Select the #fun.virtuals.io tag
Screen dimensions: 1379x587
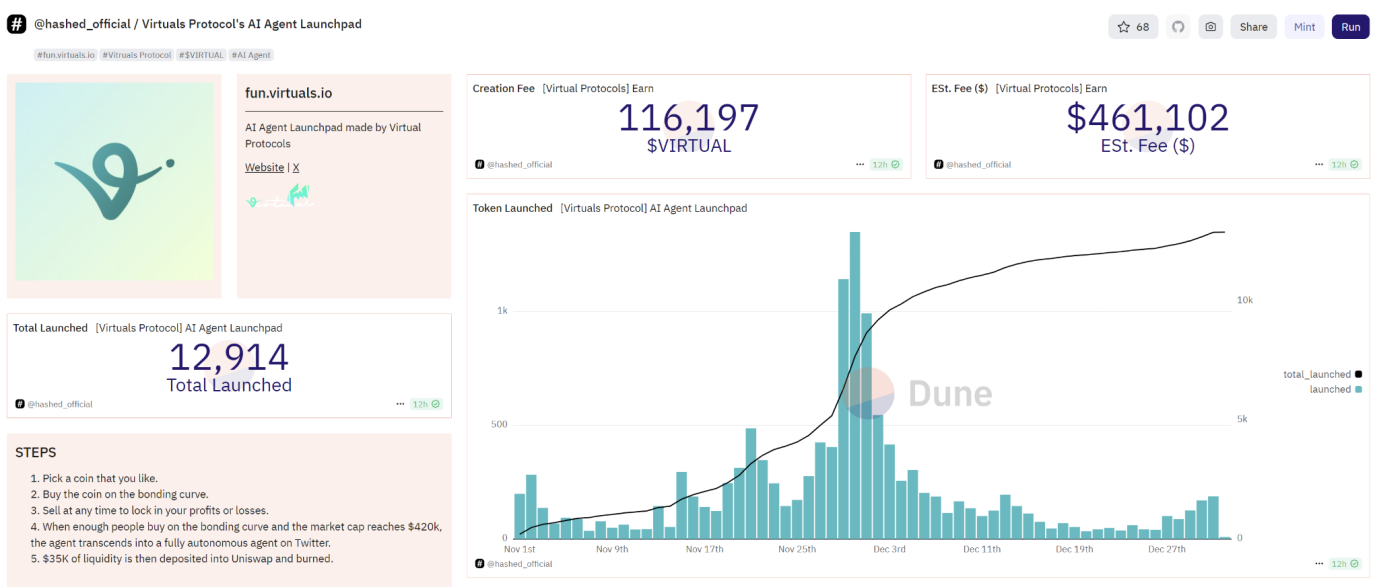66,55
